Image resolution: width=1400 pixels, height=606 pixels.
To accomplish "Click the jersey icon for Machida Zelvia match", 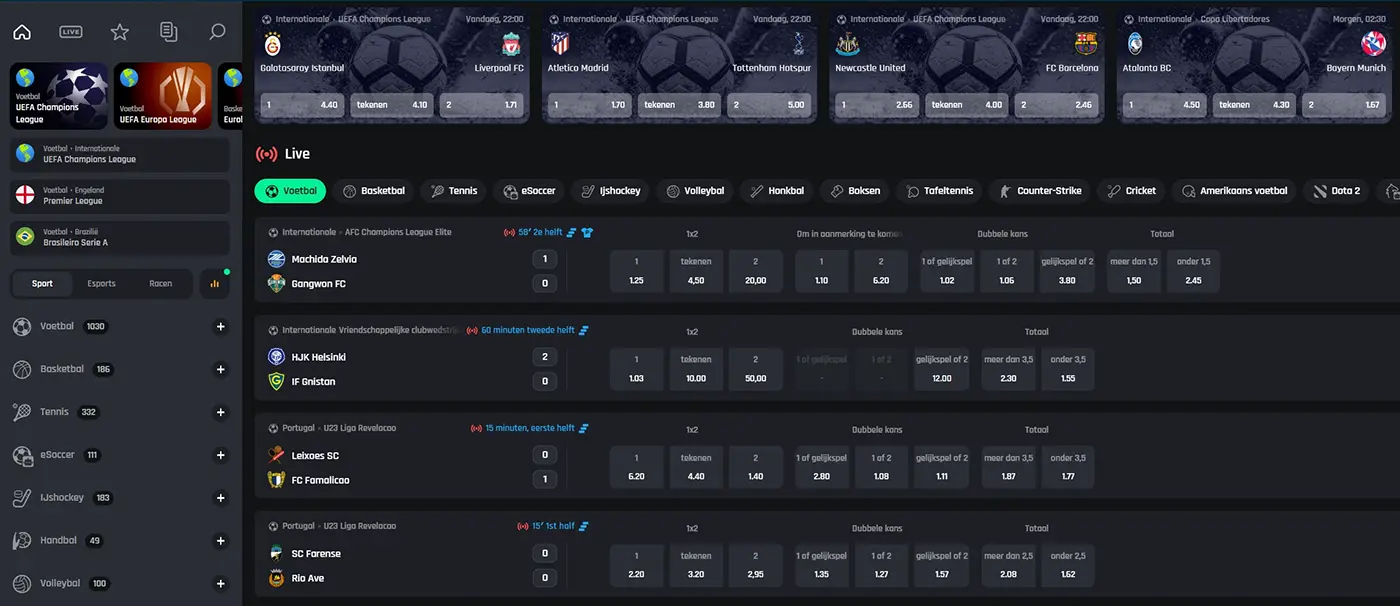I will (x=588, y=232).
